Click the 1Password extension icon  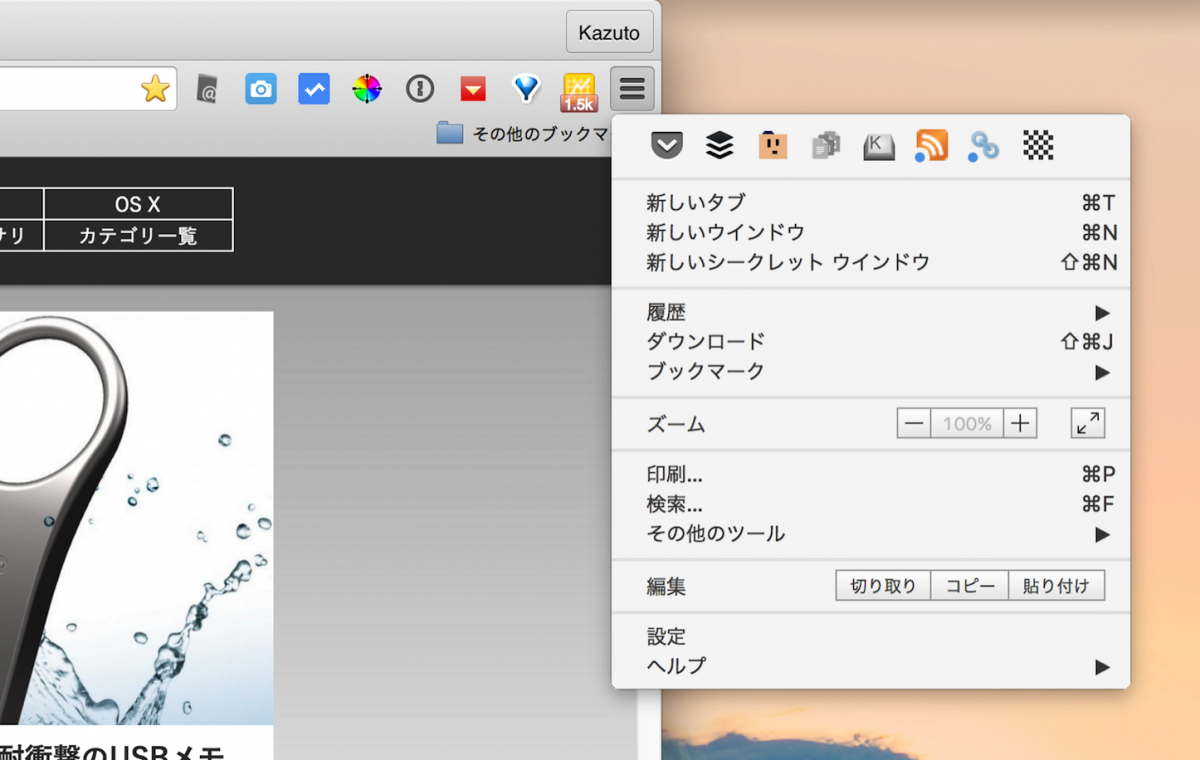(x=419, y=88)
